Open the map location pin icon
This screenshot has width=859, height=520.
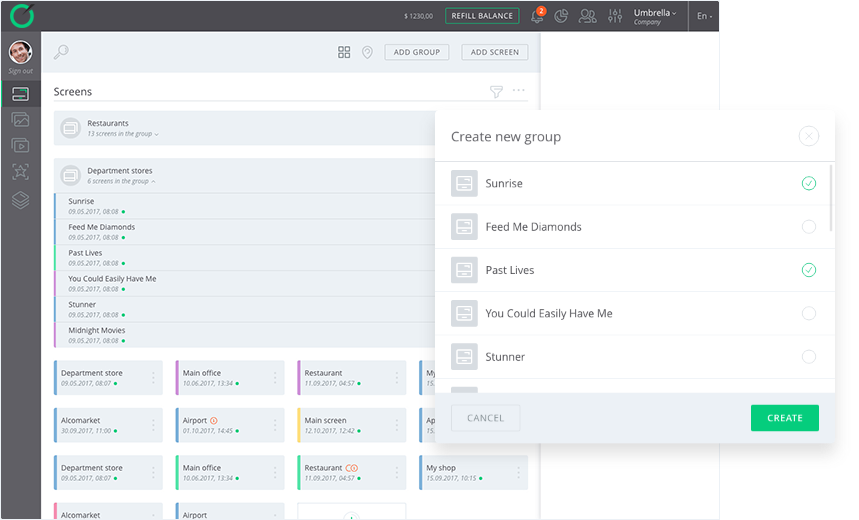[367, 52]
